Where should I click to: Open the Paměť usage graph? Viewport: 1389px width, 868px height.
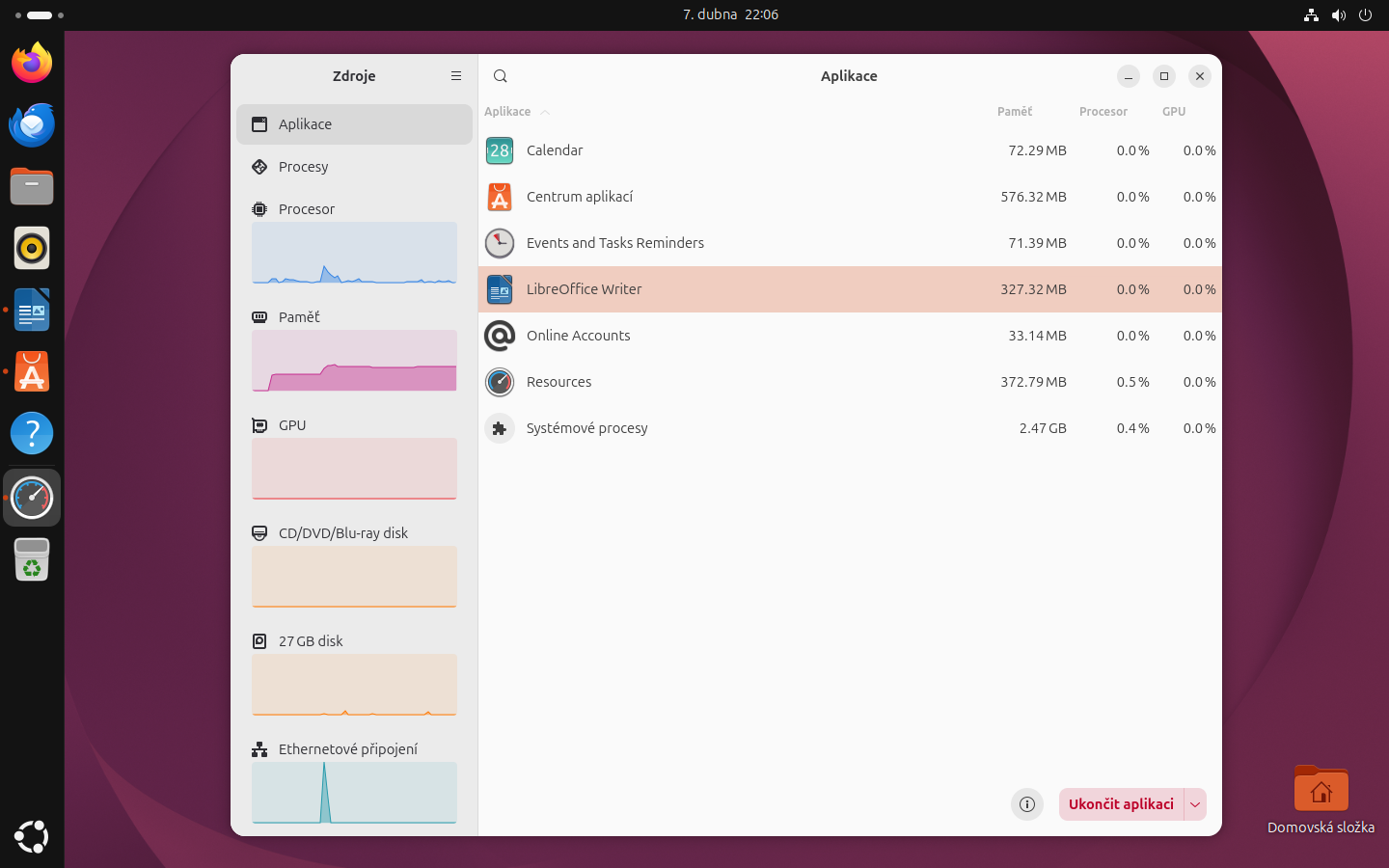[x=354, y=361]
